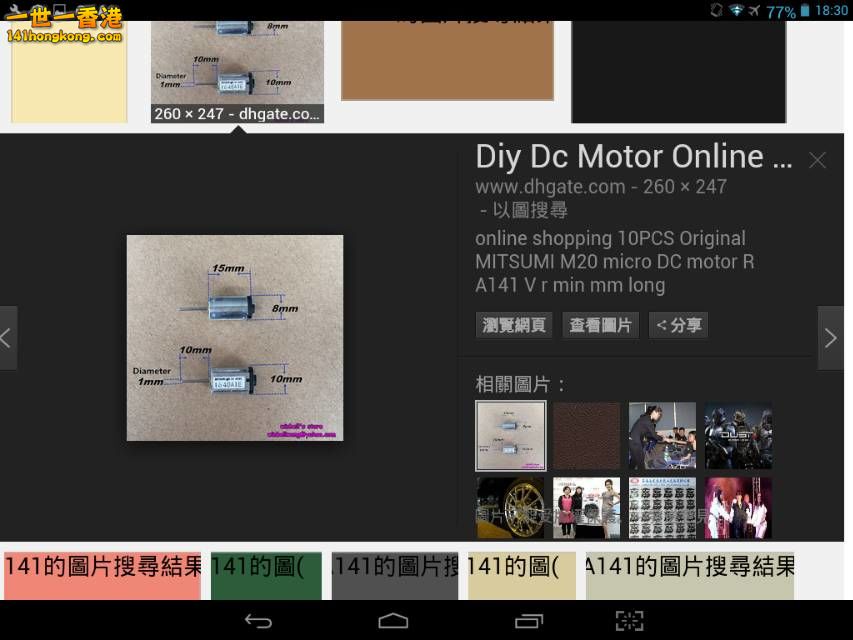
Task: Tap the Wi-Fi status icon
Action: click(x=737, y=10)
